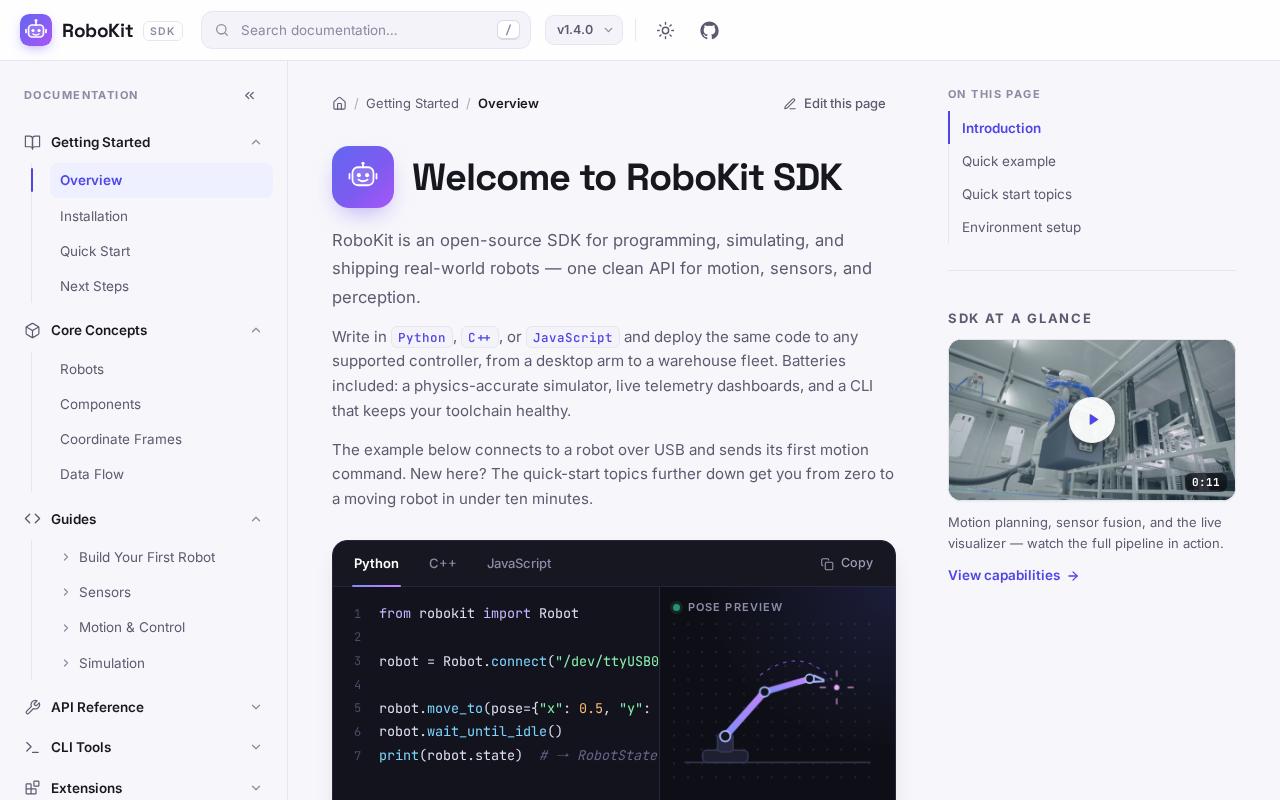This screenshot has height=800, width=1280.
Task: Click the RoboKit robot logo in header
Action: pos(36,30)
